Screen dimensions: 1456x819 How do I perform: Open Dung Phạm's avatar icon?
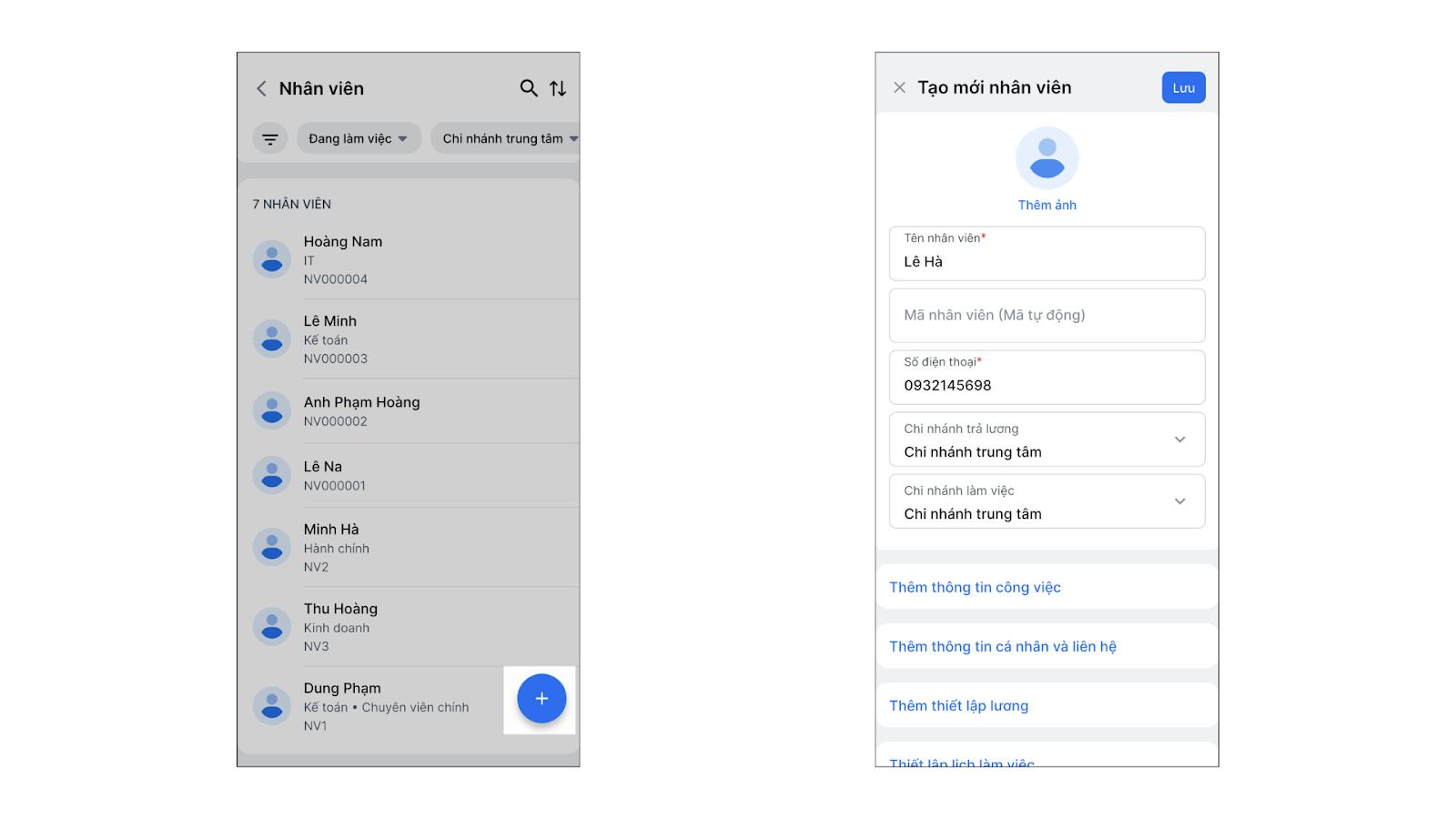click(x=271, y=706)
